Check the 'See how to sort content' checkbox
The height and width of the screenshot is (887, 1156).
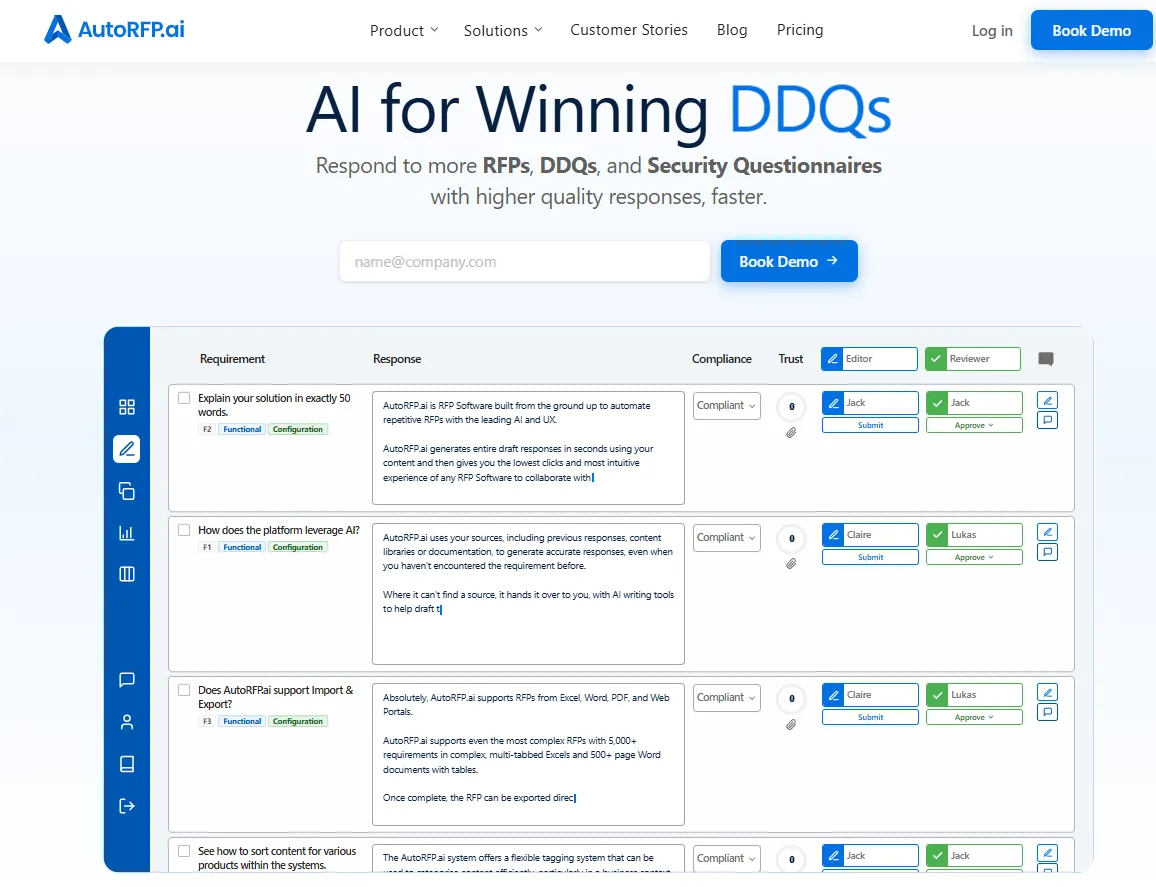(x=184, y=851)
